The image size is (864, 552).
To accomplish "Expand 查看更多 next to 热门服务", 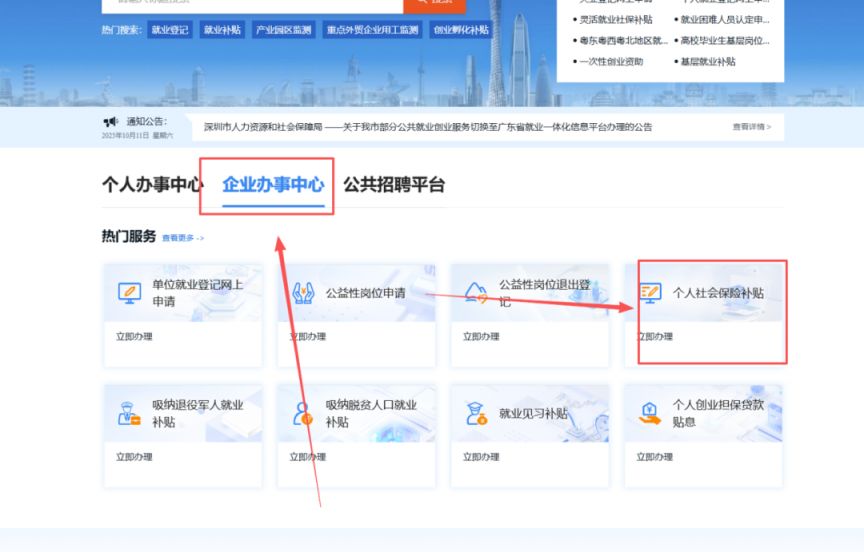I will (183, 238).
